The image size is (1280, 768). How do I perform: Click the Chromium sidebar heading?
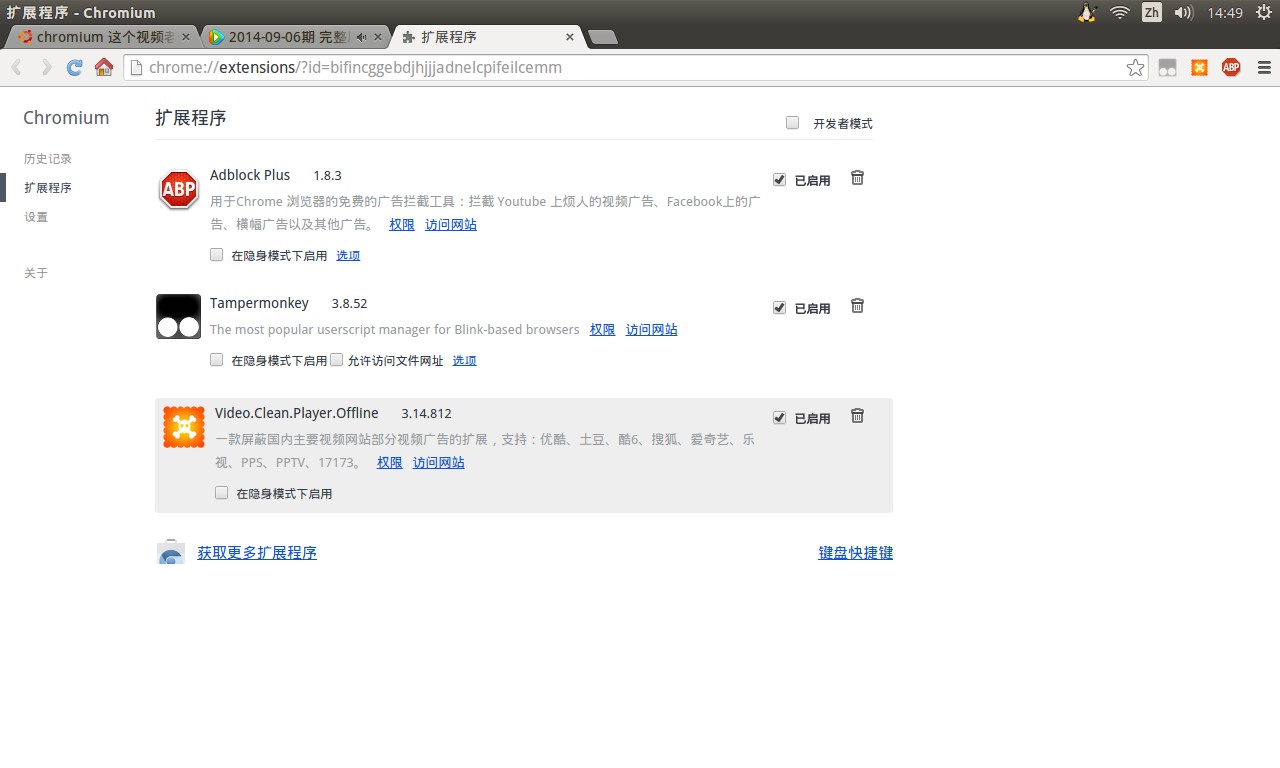pyautogui.click(x=66, y=118)
